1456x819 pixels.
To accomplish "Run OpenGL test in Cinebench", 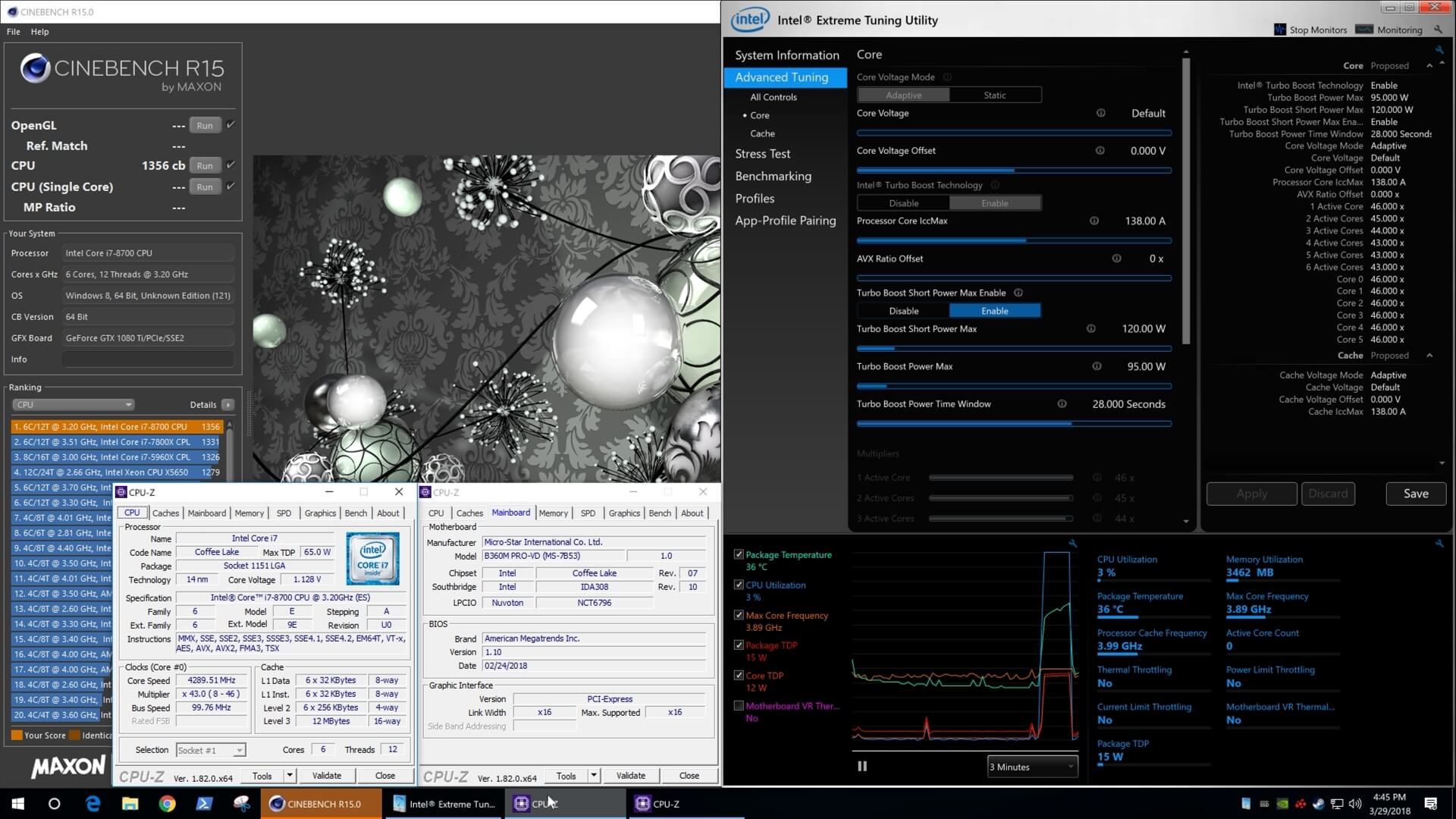I will tap(205, 125).
